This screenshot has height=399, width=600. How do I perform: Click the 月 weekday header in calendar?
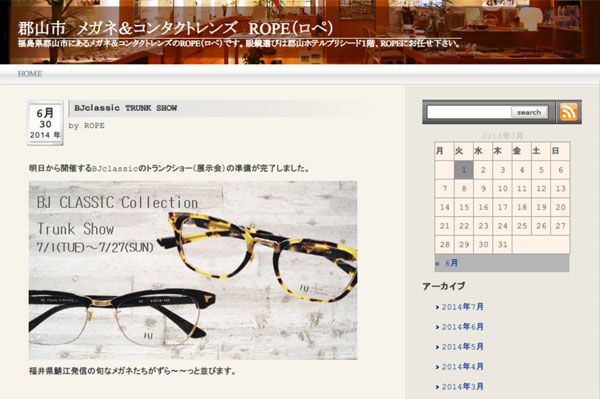(x=444, y=151)
